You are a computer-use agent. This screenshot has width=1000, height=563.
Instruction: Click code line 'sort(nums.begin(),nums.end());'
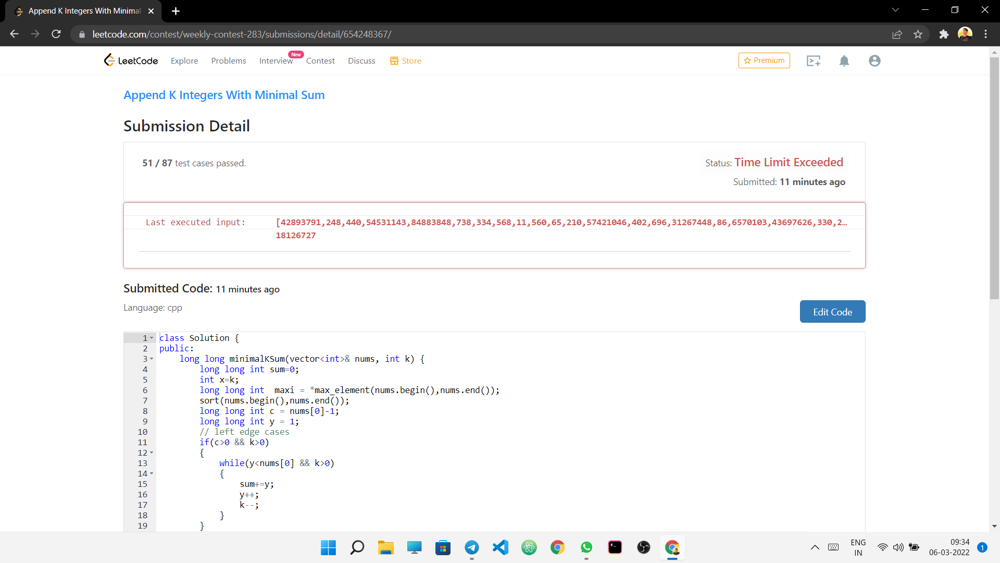[x=274, y=400]
